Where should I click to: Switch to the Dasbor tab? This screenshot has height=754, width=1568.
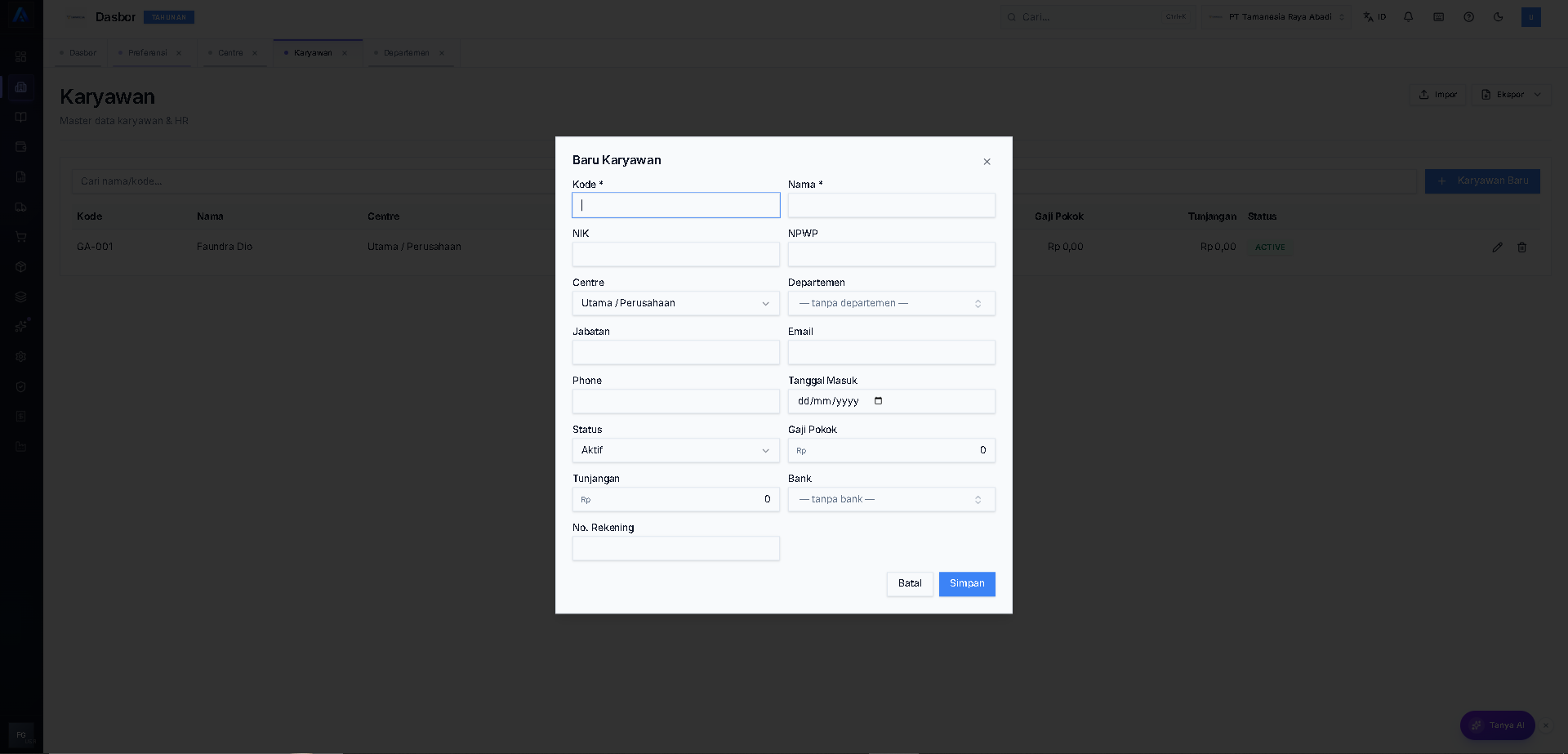pos(78,53)
